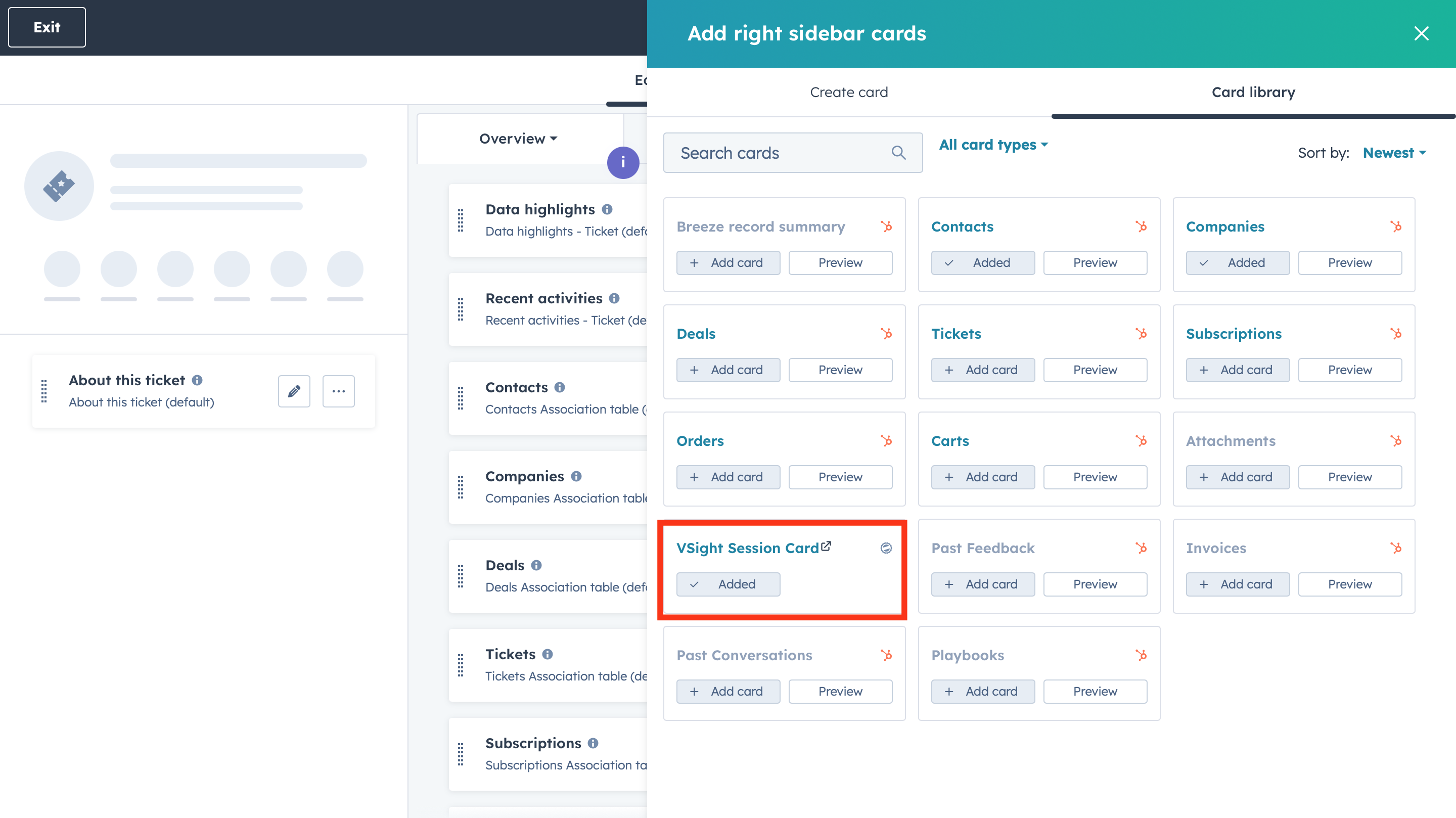Image resolution: width=1456 pixels, height=818 pixels.
Task: Add the Breeze record summary card
Action: [x=728, y=263]
